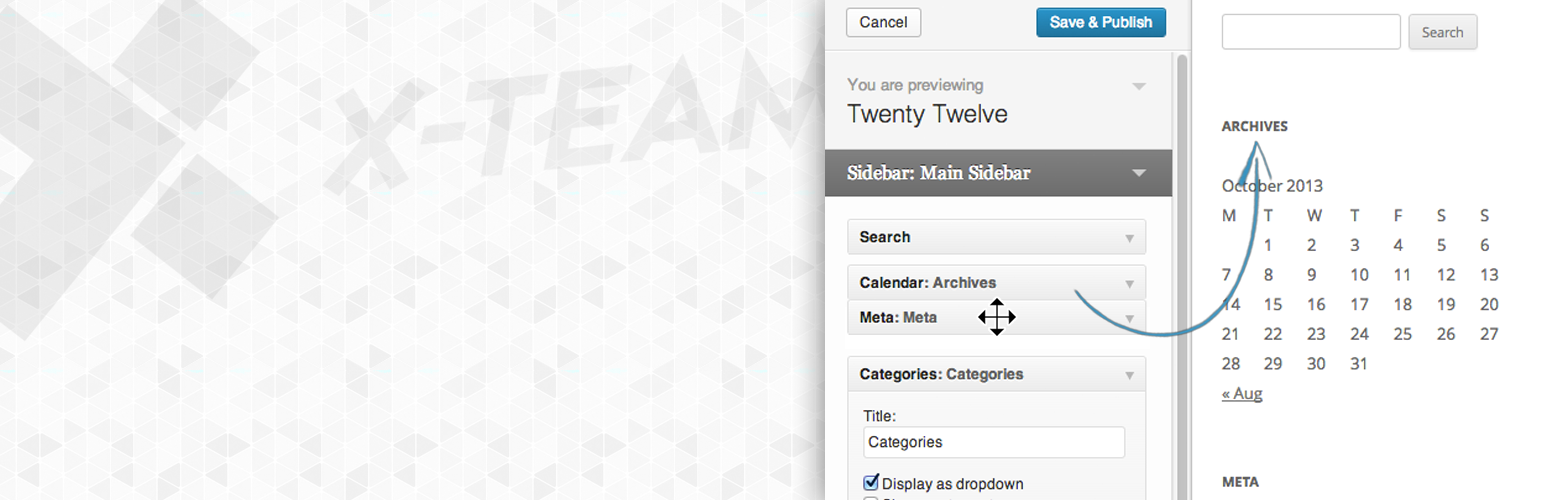Image resolution: width=1544 pixels, height=500 pixels.
Task: Open the Meta: Meta widget row
Action: 996,318
